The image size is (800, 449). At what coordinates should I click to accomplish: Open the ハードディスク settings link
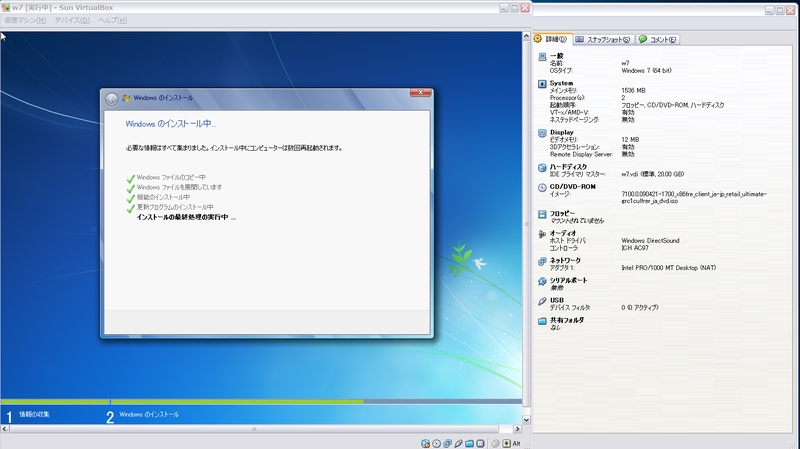tap(568, 167)
